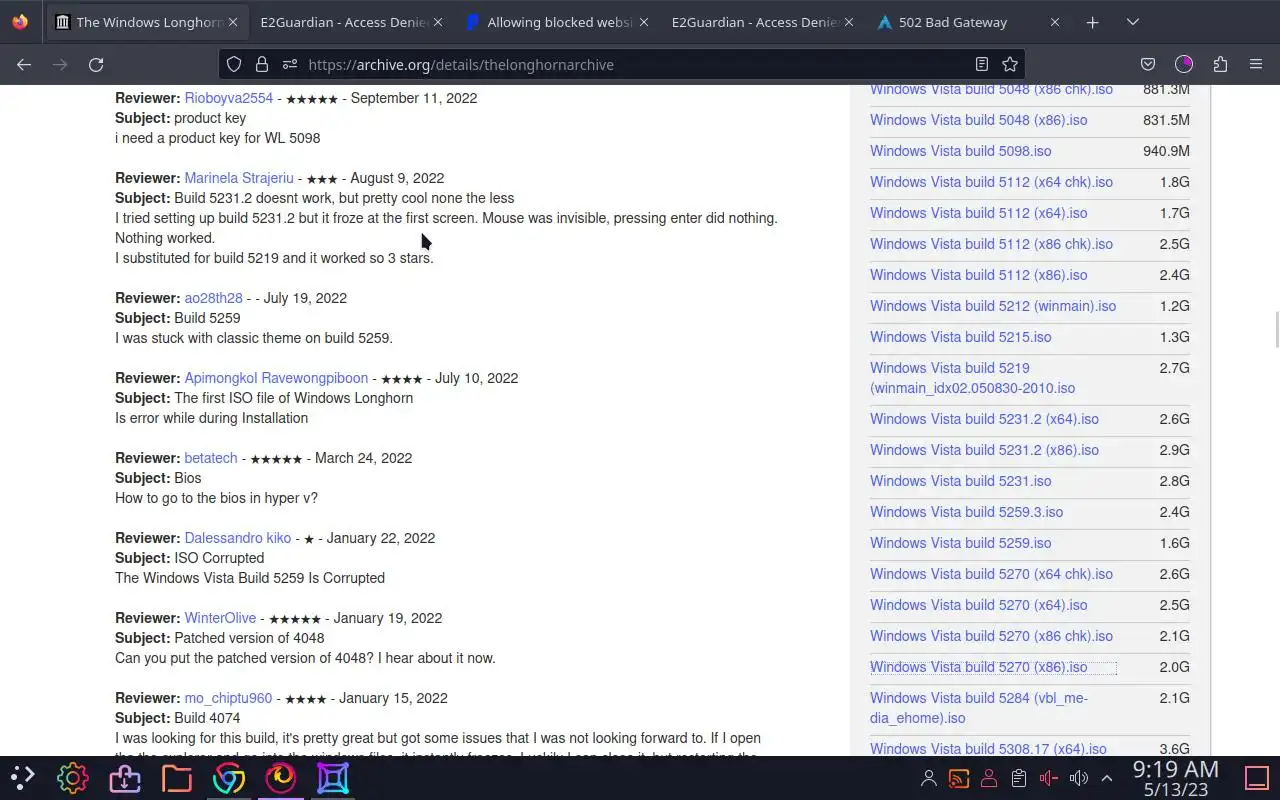Toggle reader view in the address bar
Image resolution: width=1280 pixels, height=800 pixels.
point(982,64)
